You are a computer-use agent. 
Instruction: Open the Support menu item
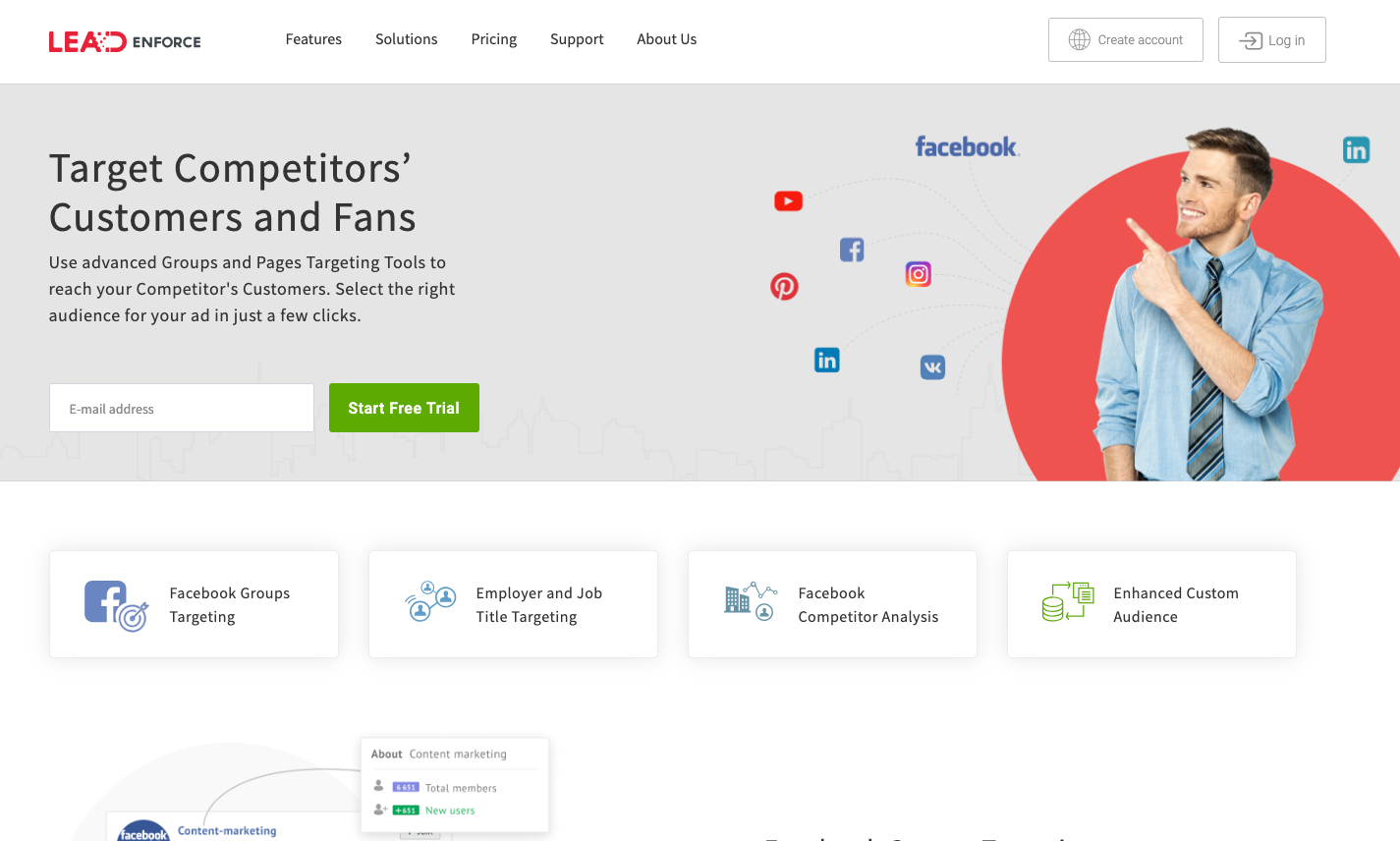[577, 39]
